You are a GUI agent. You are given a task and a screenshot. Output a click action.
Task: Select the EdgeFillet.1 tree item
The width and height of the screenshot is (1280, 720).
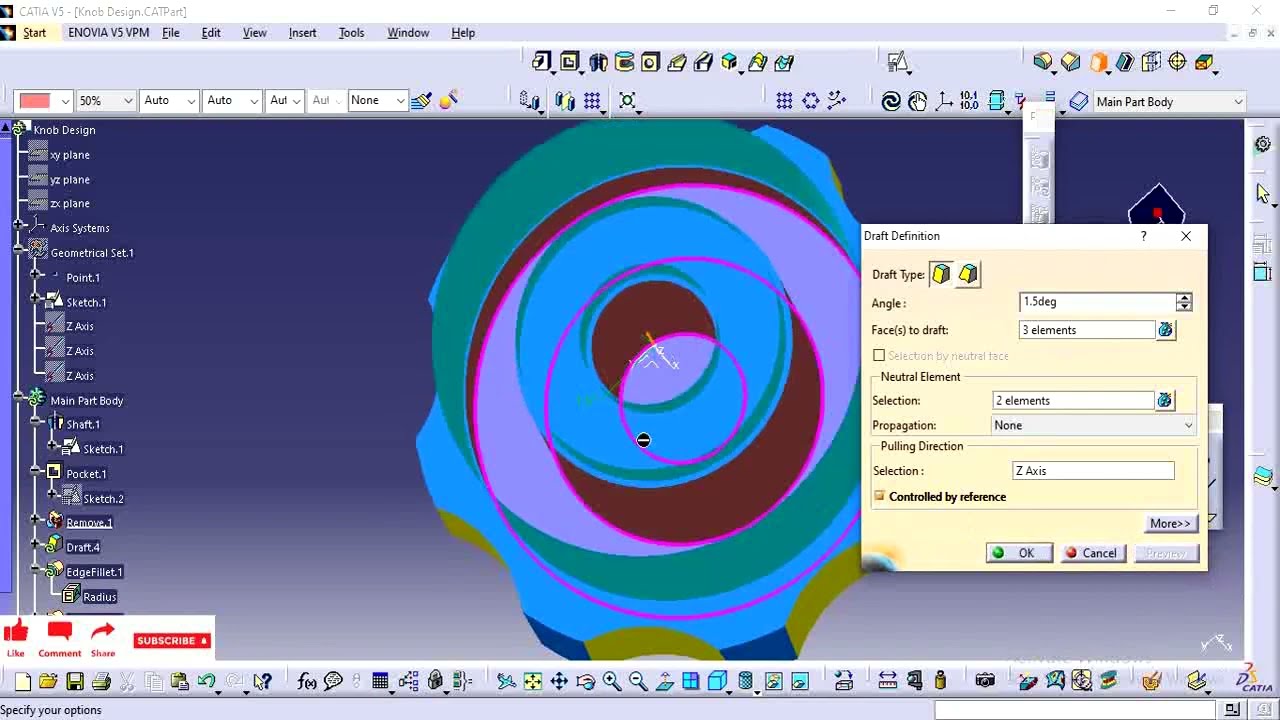click(x=94, y=572)
